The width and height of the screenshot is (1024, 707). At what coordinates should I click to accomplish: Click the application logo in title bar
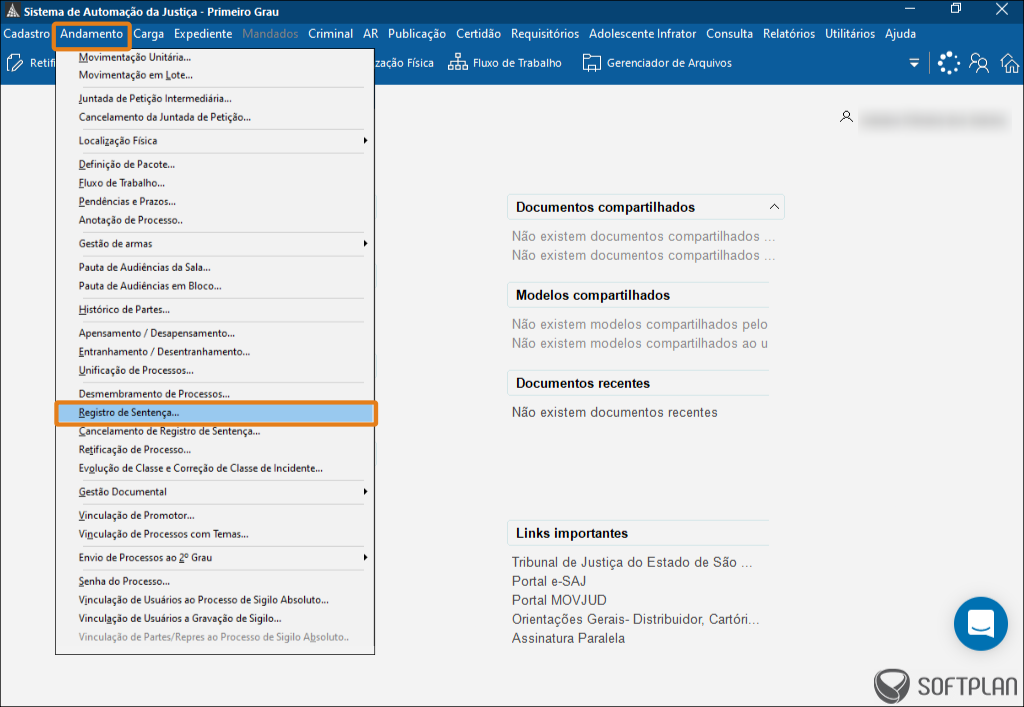click(x=12, y=11)
